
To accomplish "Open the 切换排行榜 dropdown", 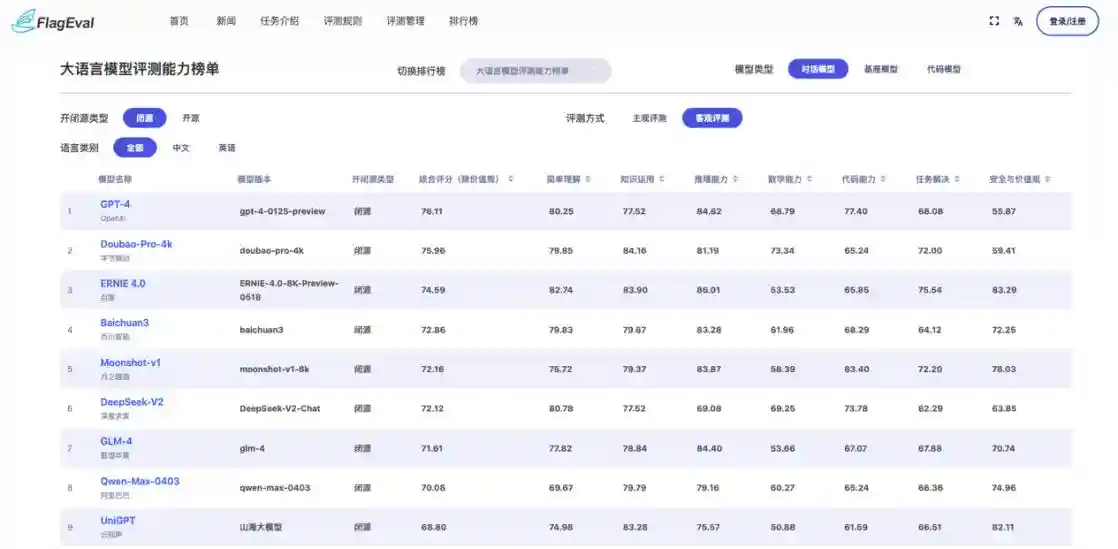I will pos(535,71).
